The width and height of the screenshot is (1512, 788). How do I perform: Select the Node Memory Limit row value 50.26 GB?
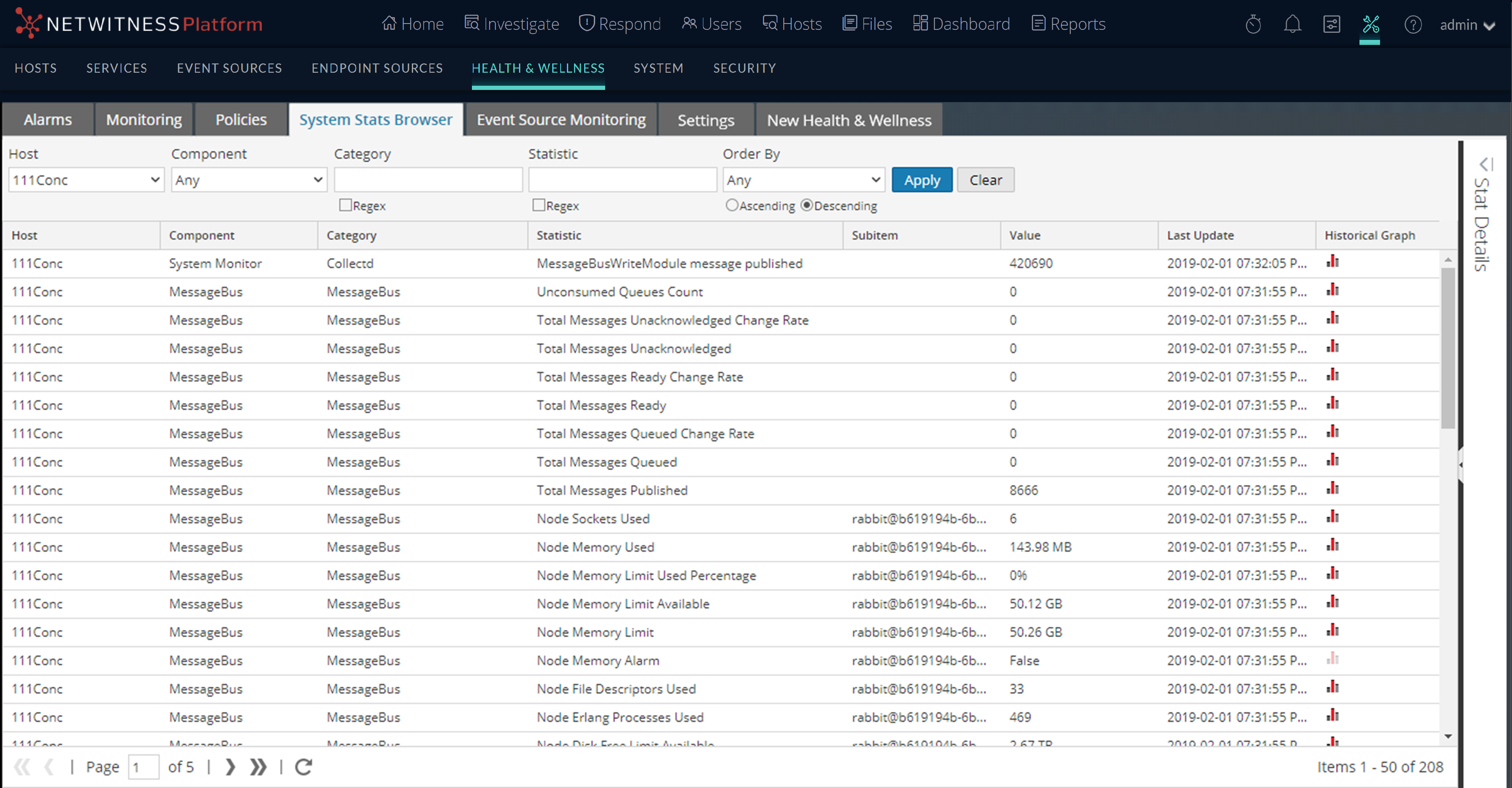tap(1035, 632)
